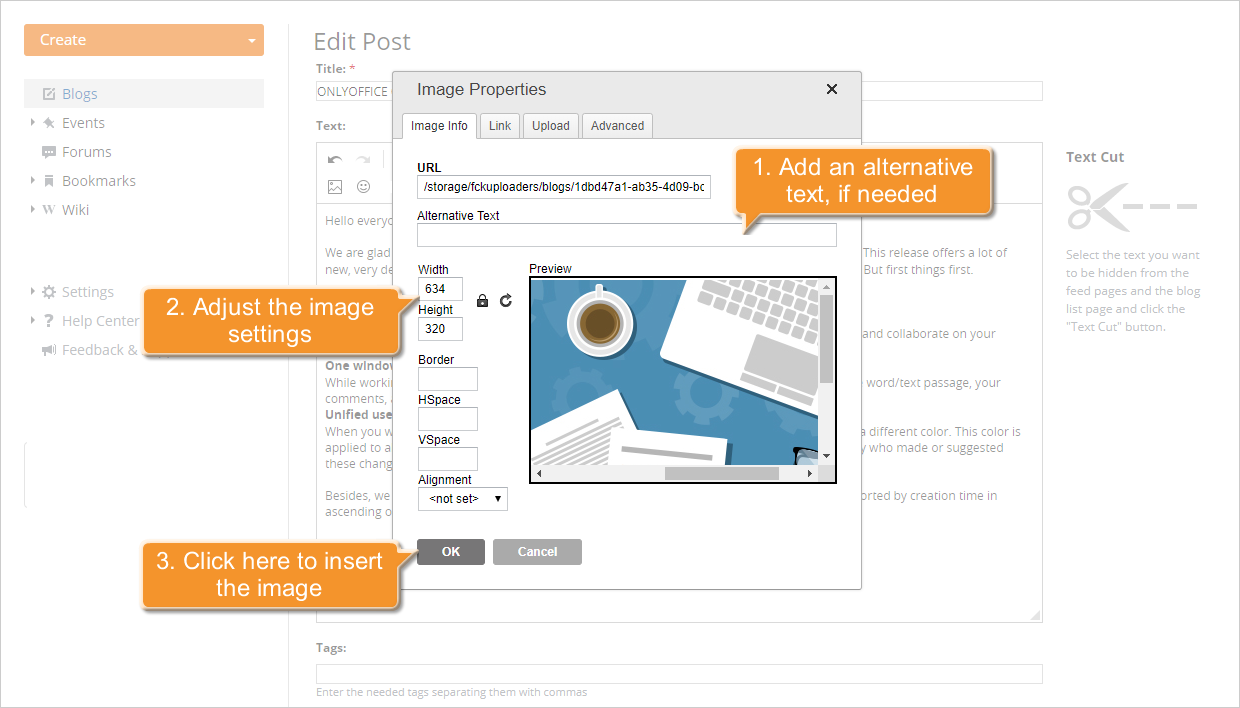The width and height of the screenshot is (1240, 708).
Task: Switch to the Advanced tab
Action: (616, 125)
